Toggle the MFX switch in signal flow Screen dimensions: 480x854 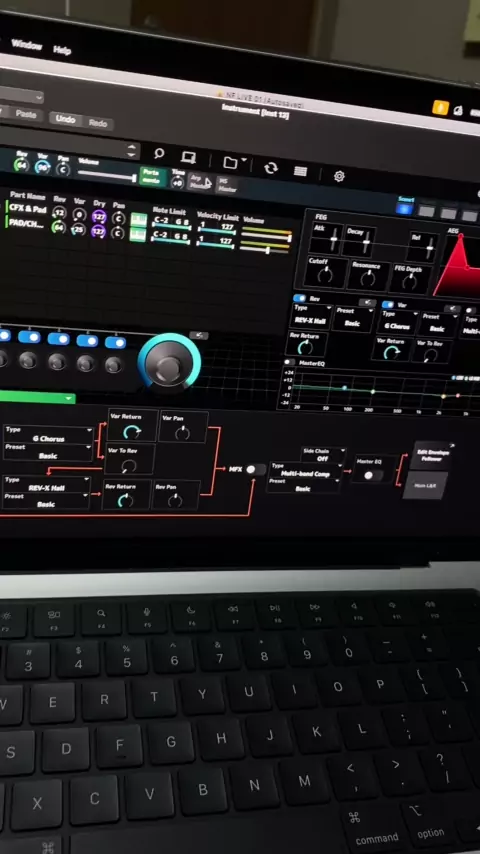point(254,469)
